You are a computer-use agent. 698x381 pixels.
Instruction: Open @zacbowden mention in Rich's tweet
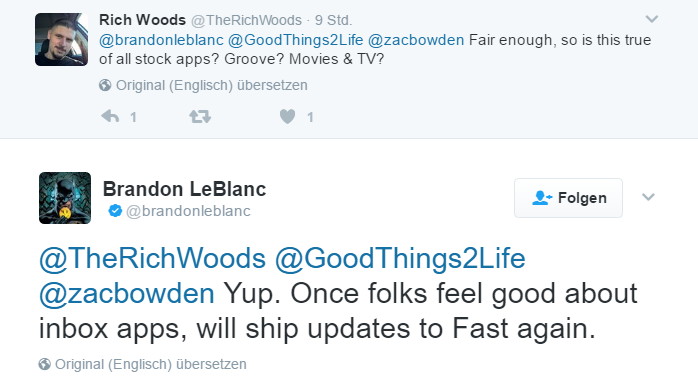[416, 40]
